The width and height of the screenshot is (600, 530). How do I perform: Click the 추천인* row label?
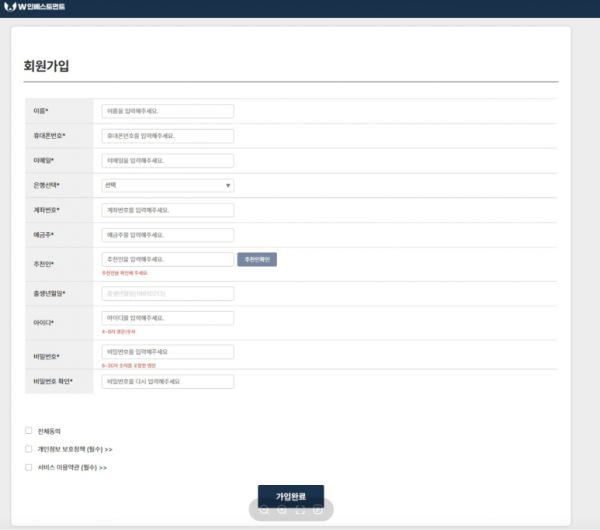click(x=44, y=264)
